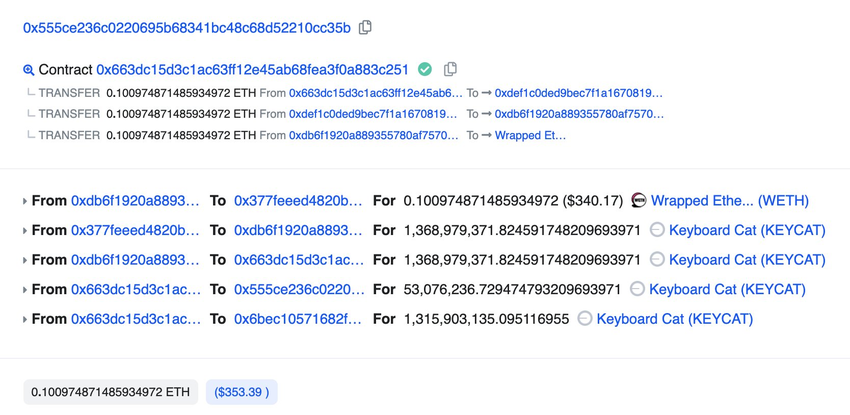Click the token icon before the 53,076,236 KEYCAT link
Screen dimensions: 850x415
click(637, 289)
